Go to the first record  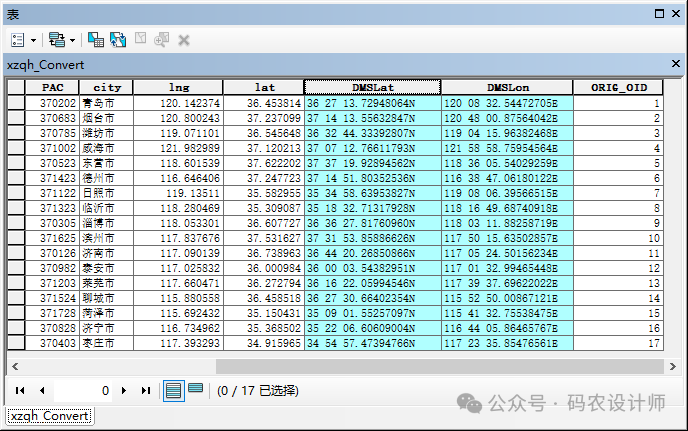click(x=20, y=390)
